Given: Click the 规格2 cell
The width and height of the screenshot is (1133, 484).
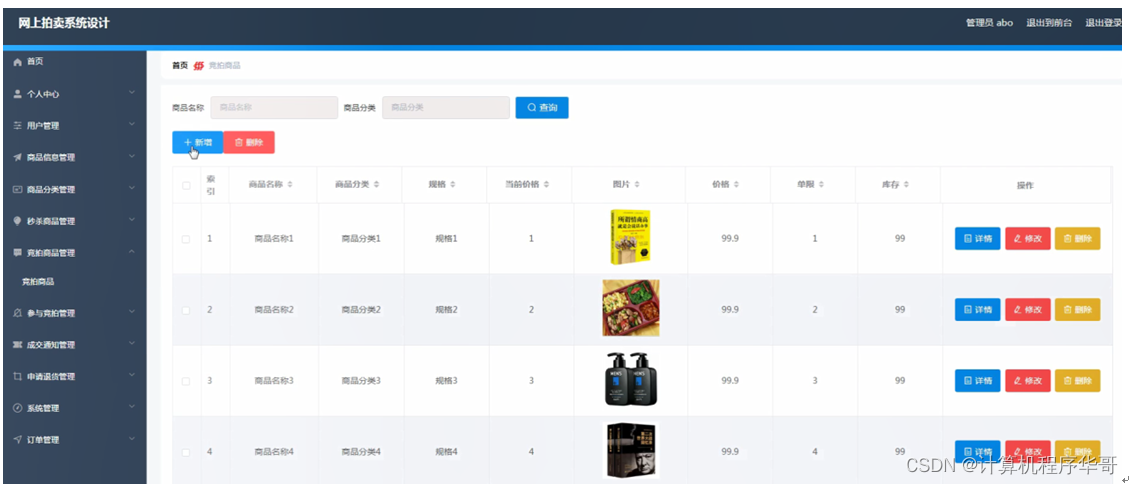Looking at the screenshot, I should pyautogui.click(x=447, y=309).
